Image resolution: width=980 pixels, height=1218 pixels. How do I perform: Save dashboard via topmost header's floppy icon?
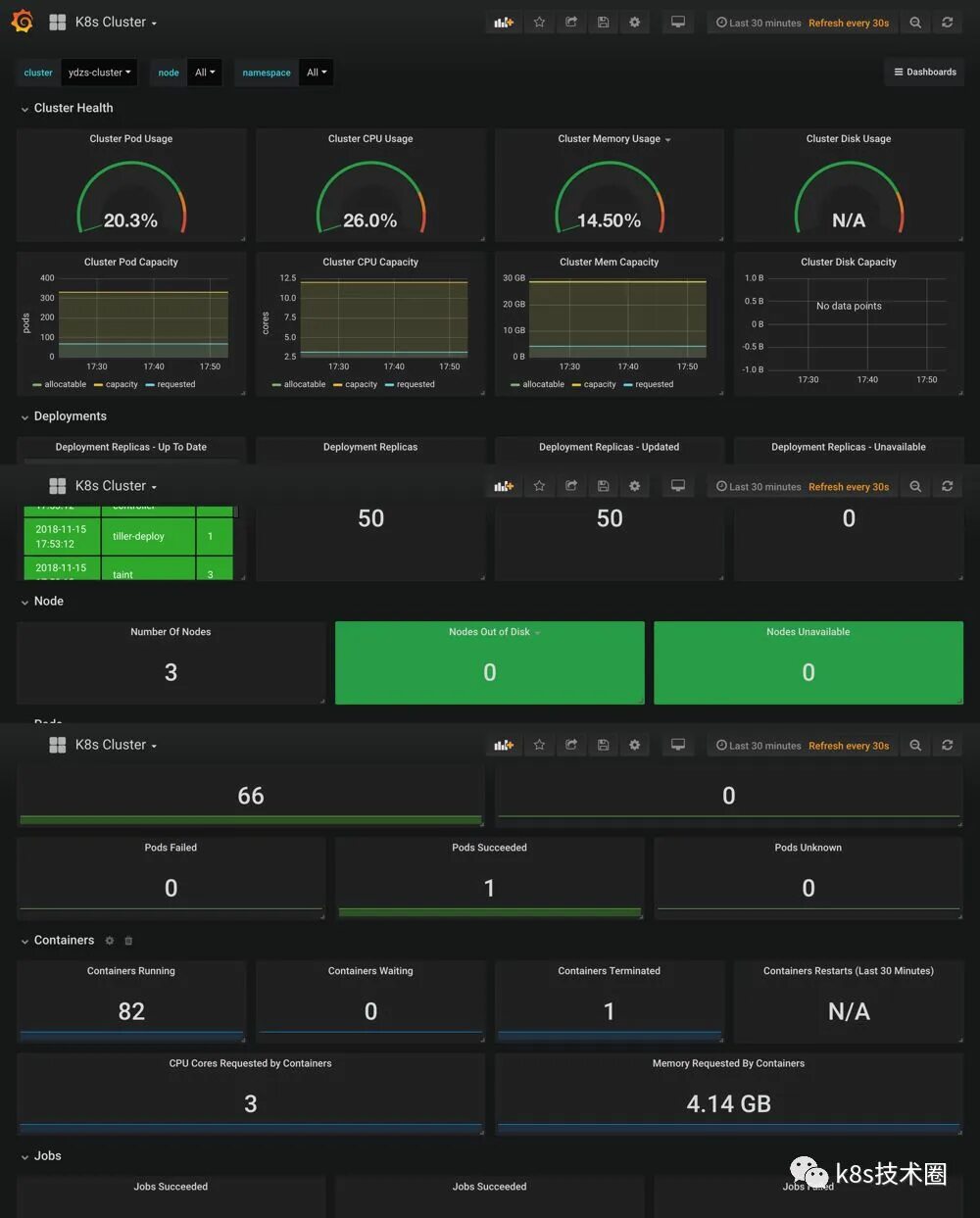coord(603,23)
